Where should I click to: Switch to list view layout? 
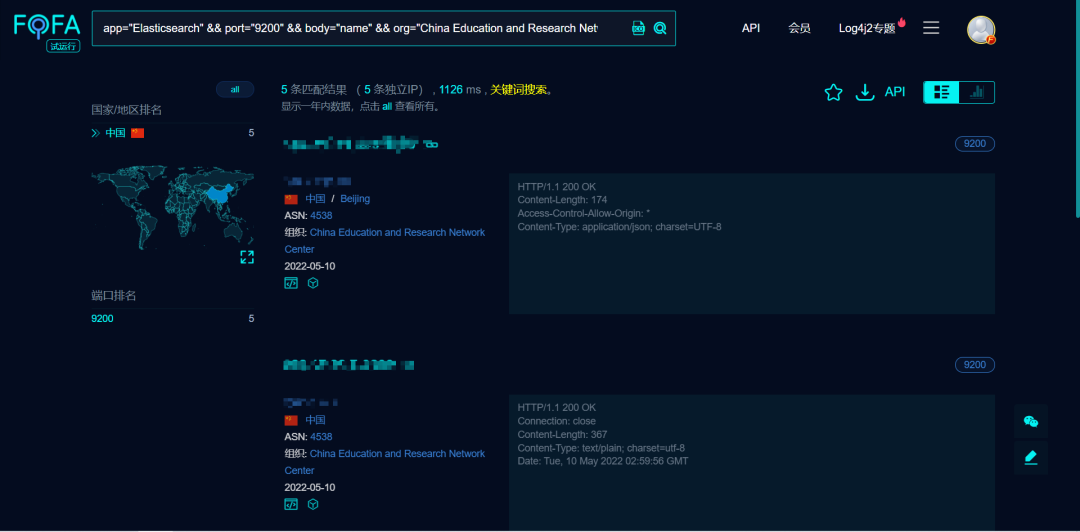941,92
